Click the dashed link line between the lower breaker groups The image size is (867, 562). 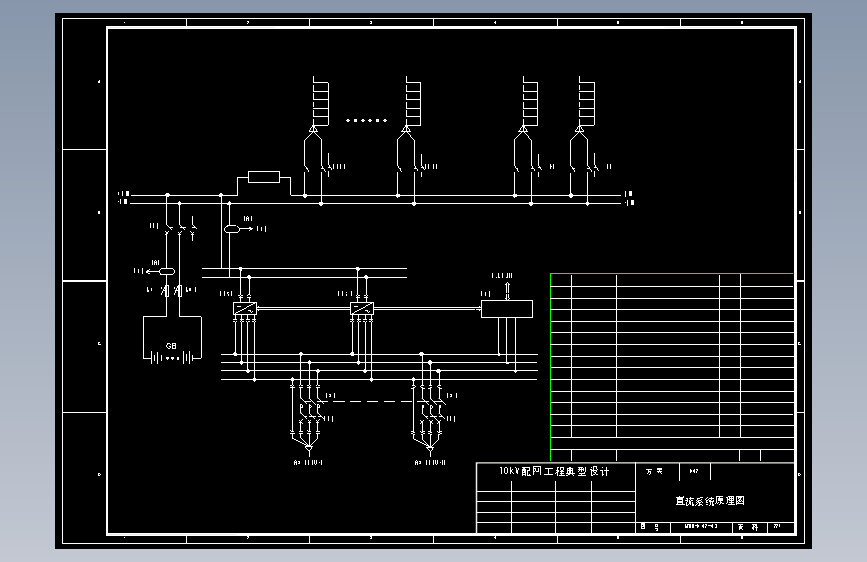[372, 402]
